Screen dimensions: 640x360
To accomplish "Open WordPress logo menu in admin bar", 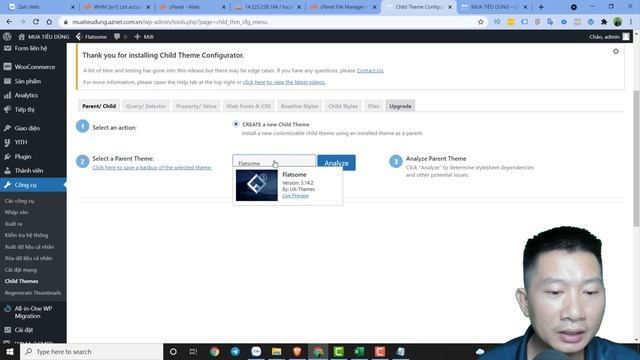I will click(7, 36).
